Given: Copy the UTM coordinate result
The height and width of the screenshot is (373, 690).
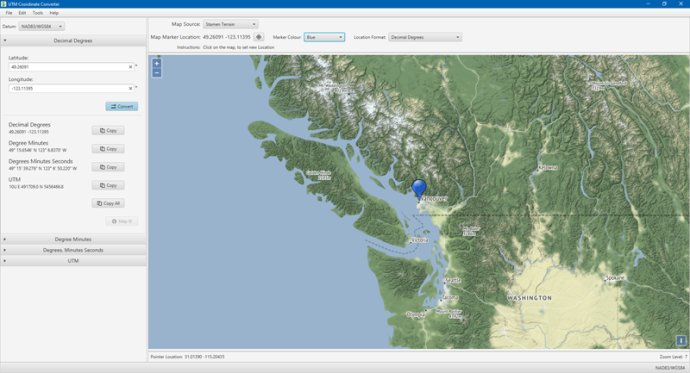Looking at the screenshot, I should pyautogui.click(x=108, y=186).
